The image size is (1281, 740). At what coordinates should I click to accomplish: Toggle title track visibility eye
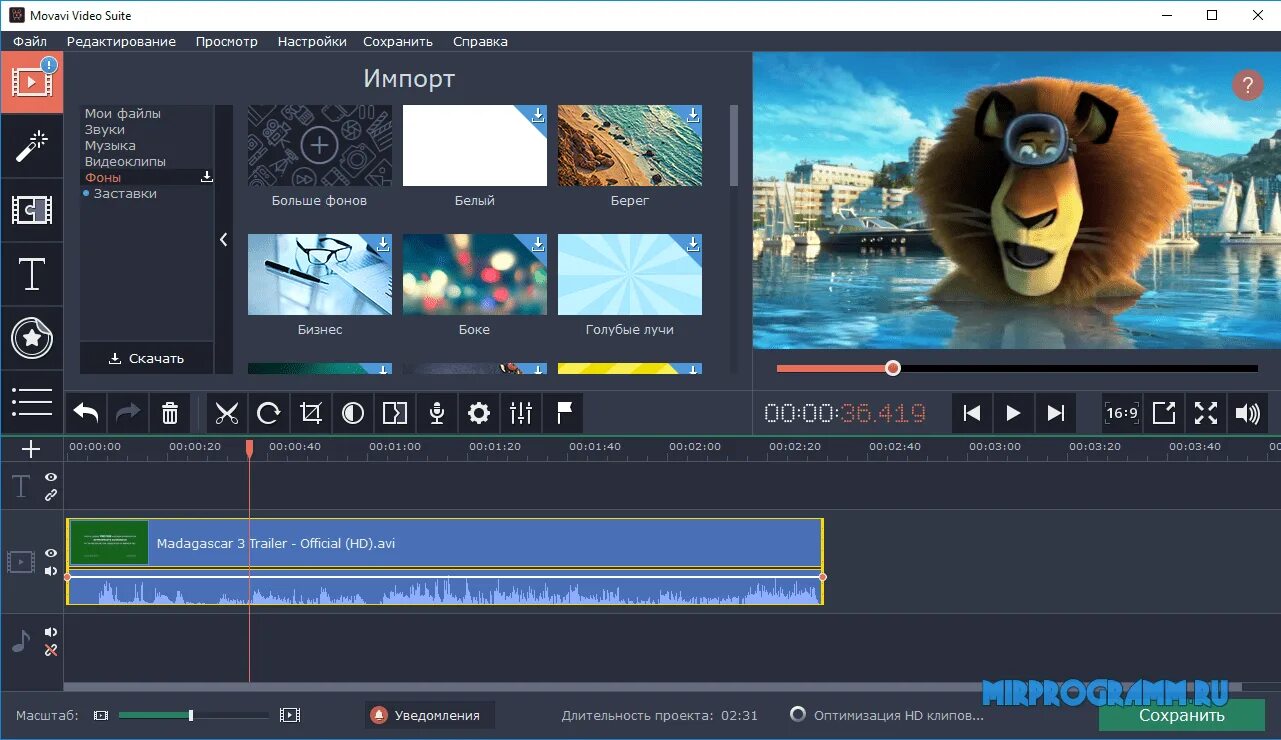[x=51, y=477]
